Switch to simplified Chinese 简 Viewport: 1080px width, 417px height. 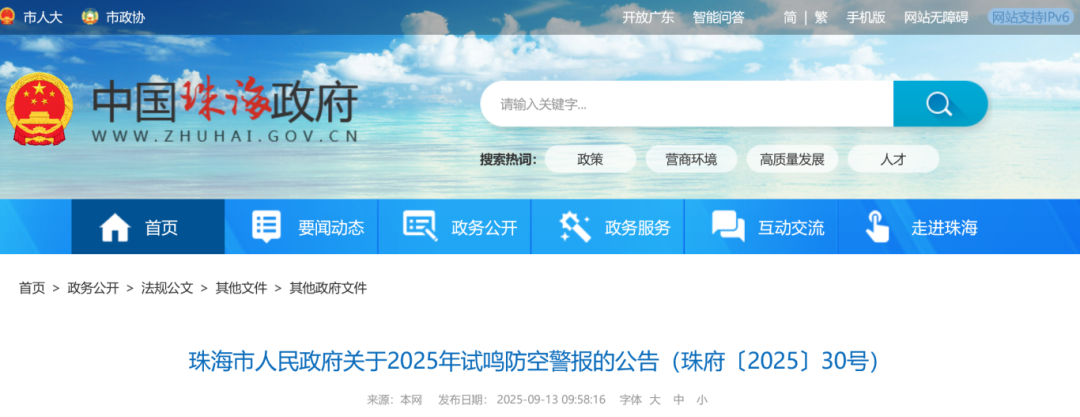coord(790,18)
